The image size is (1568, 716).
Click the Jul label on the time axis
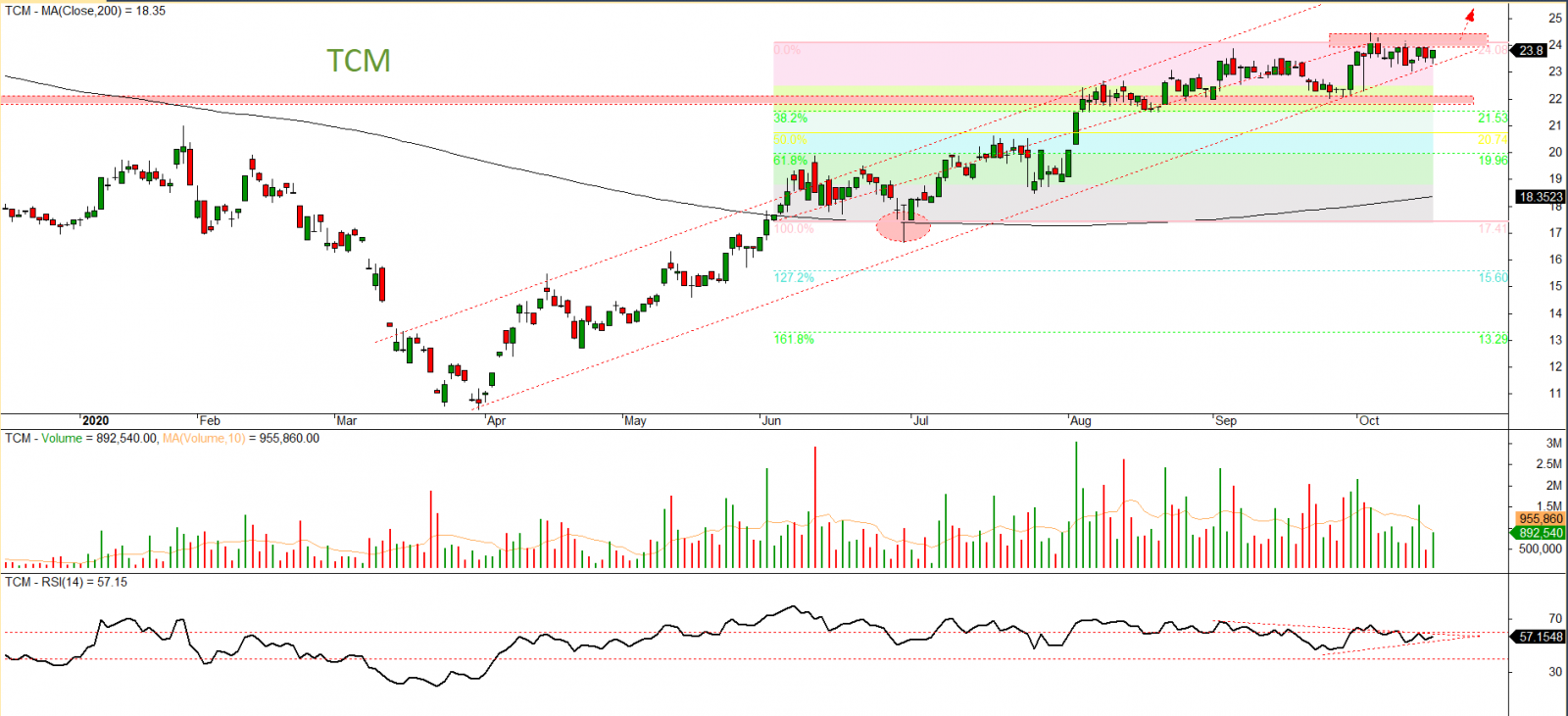click(920, 420)
